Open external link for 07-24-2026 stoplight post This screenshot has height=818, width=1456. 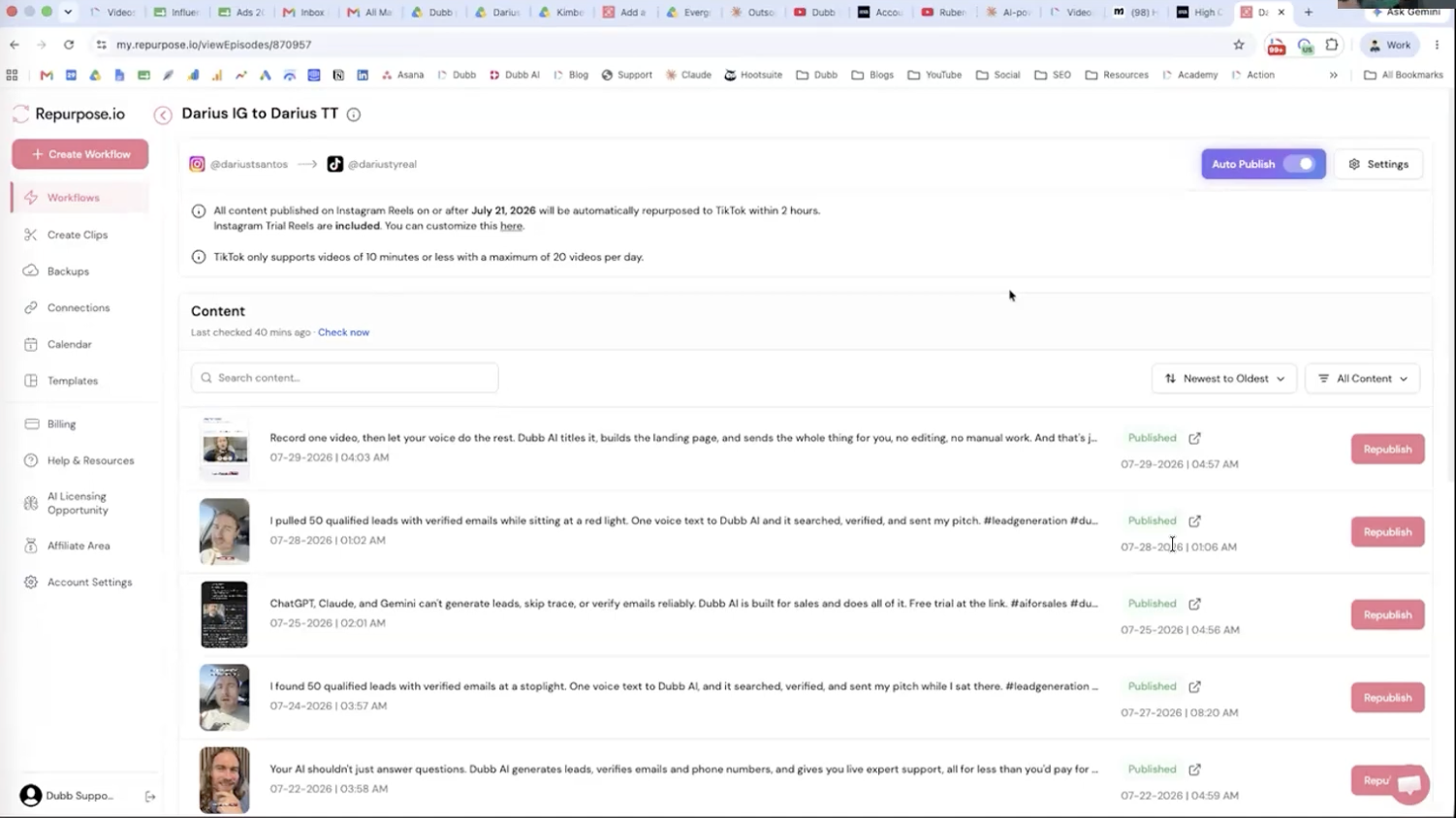[x=1195, y=686]
